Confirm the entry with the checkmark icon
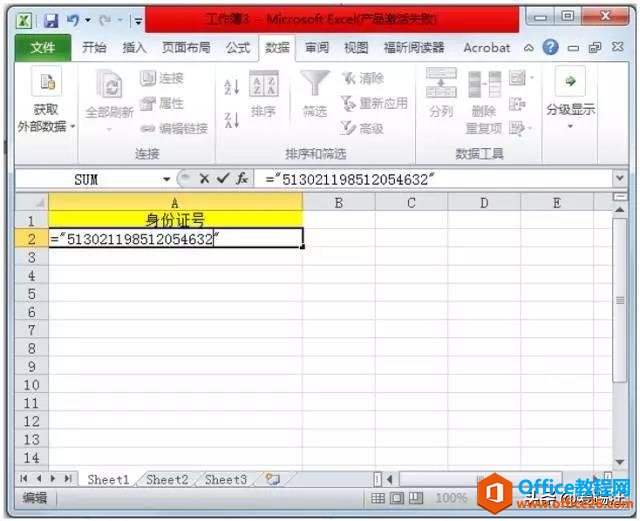The width and height of the screenshot is (640, 521). [x=223, y=178]
